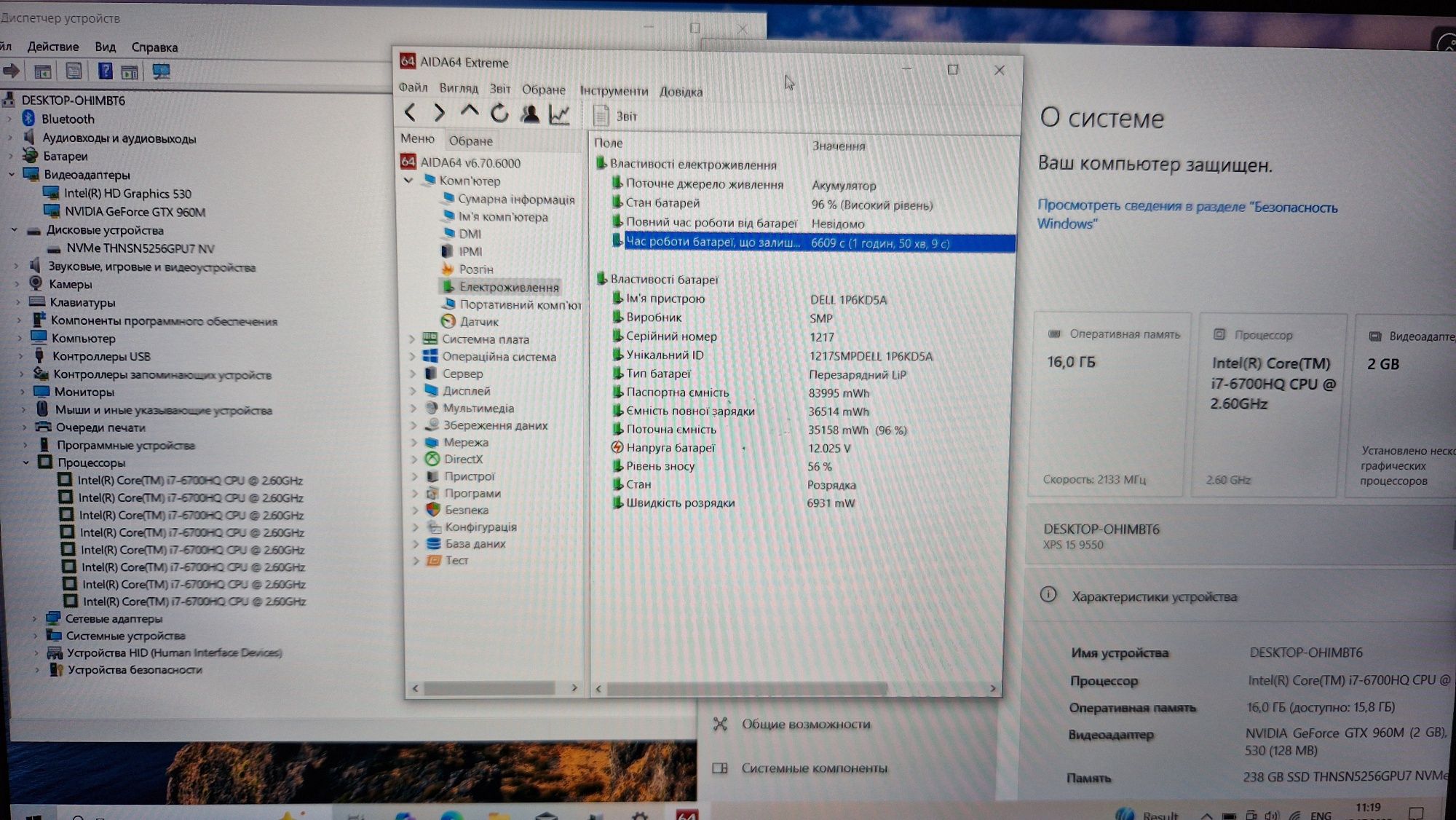Viewport: 1456px width, 820px height.
Task: Click the Device Manager help toolbar icon
Action: 105,71
